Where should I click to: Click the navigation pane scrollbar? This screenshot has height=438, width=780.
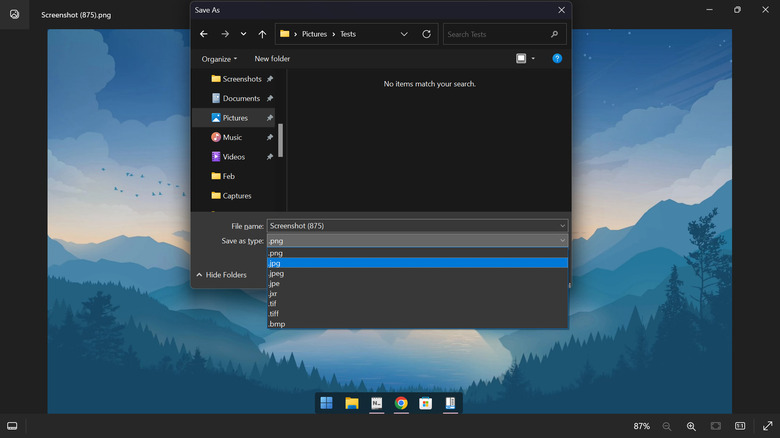tap(281, 140)
